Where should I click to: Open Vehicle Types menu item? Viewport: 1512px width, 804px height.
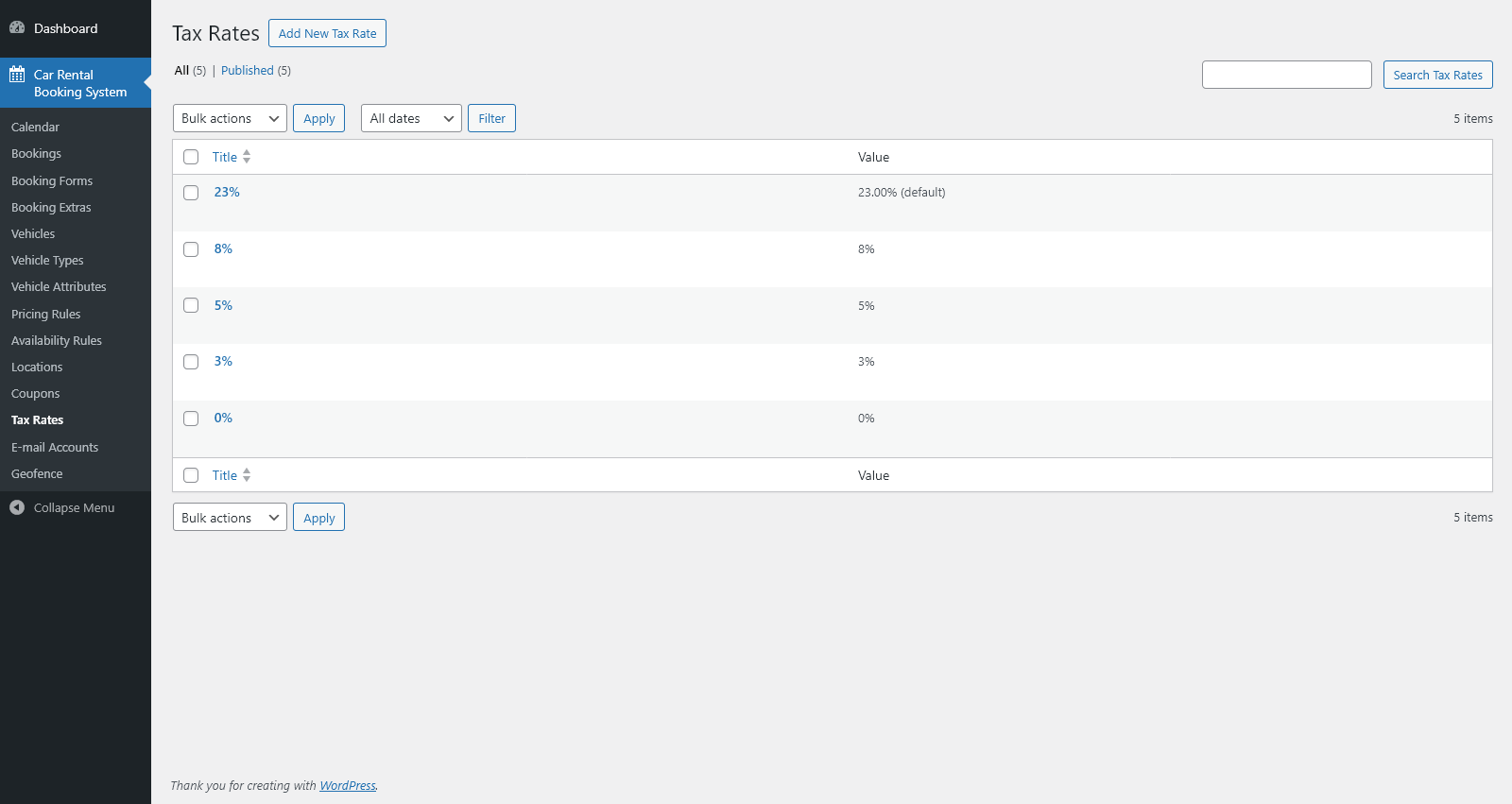click(x=47, y=260)
